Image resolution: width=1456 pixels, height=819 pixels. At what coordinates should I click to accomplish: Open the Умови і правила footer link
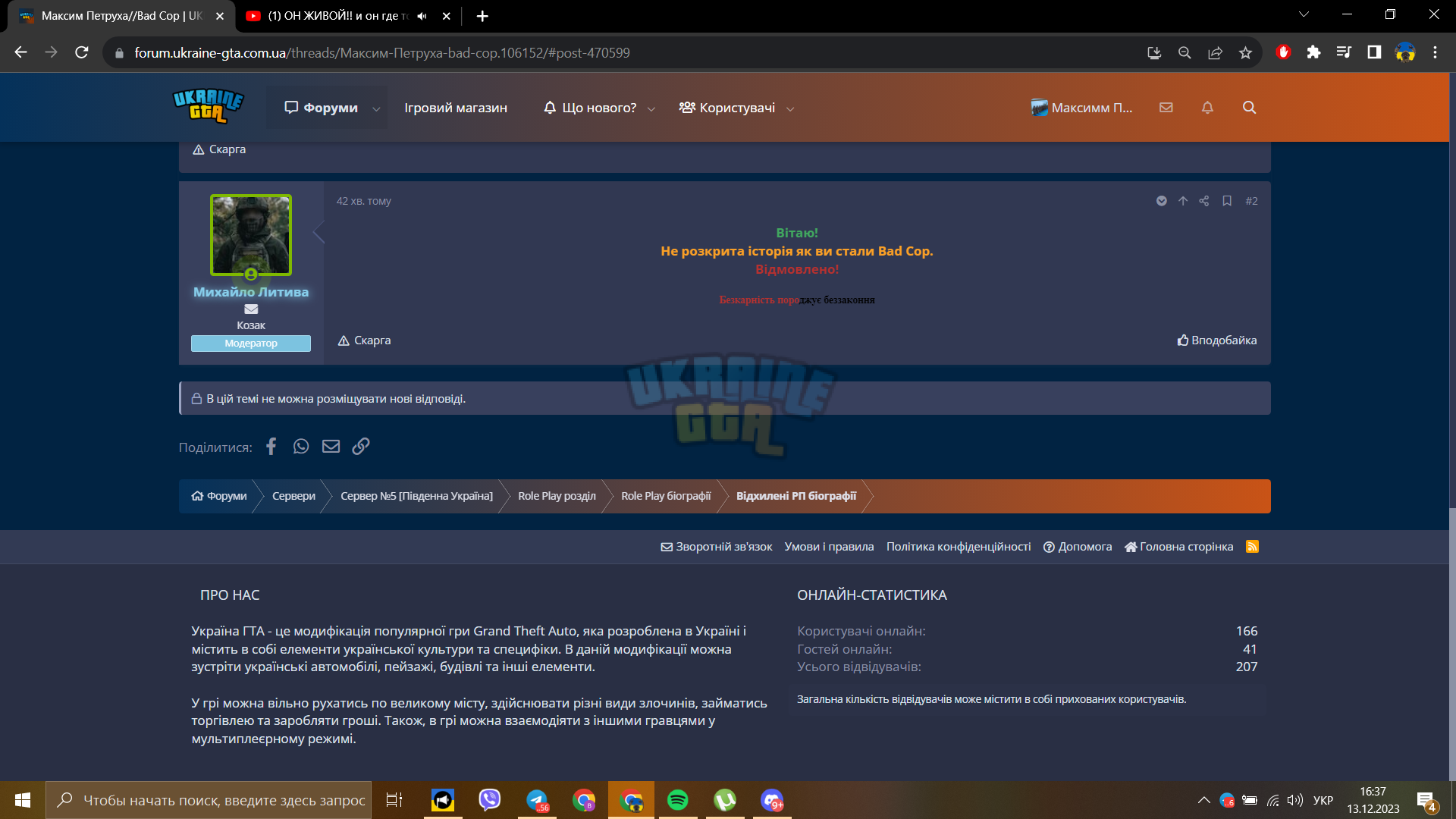click(829, 547)
